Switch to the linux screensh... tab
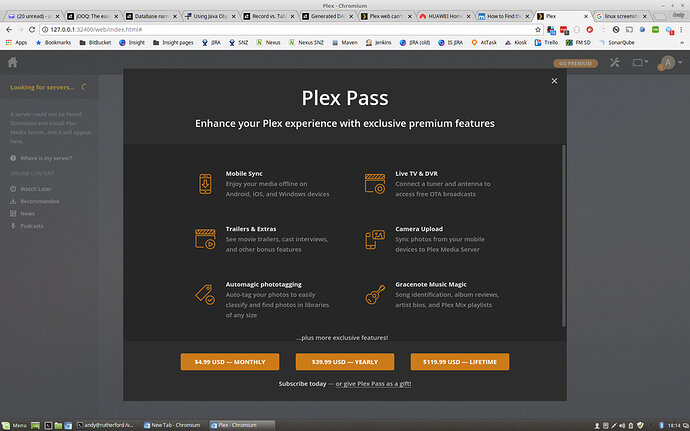The width and height of the screenshot is (690, 431). 621,16
